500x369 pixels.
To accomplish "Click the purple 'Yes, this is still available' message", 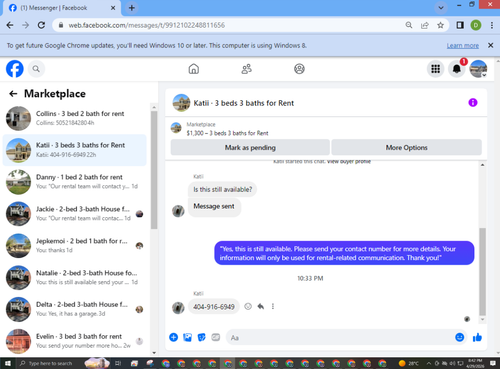I will click(x=344, y=253).
